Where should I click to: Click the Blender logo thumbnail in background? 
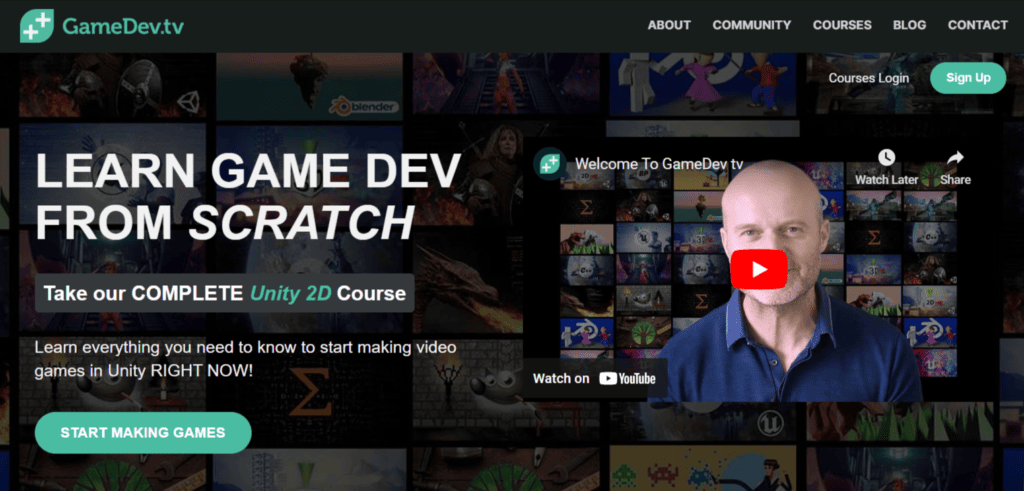364,106
